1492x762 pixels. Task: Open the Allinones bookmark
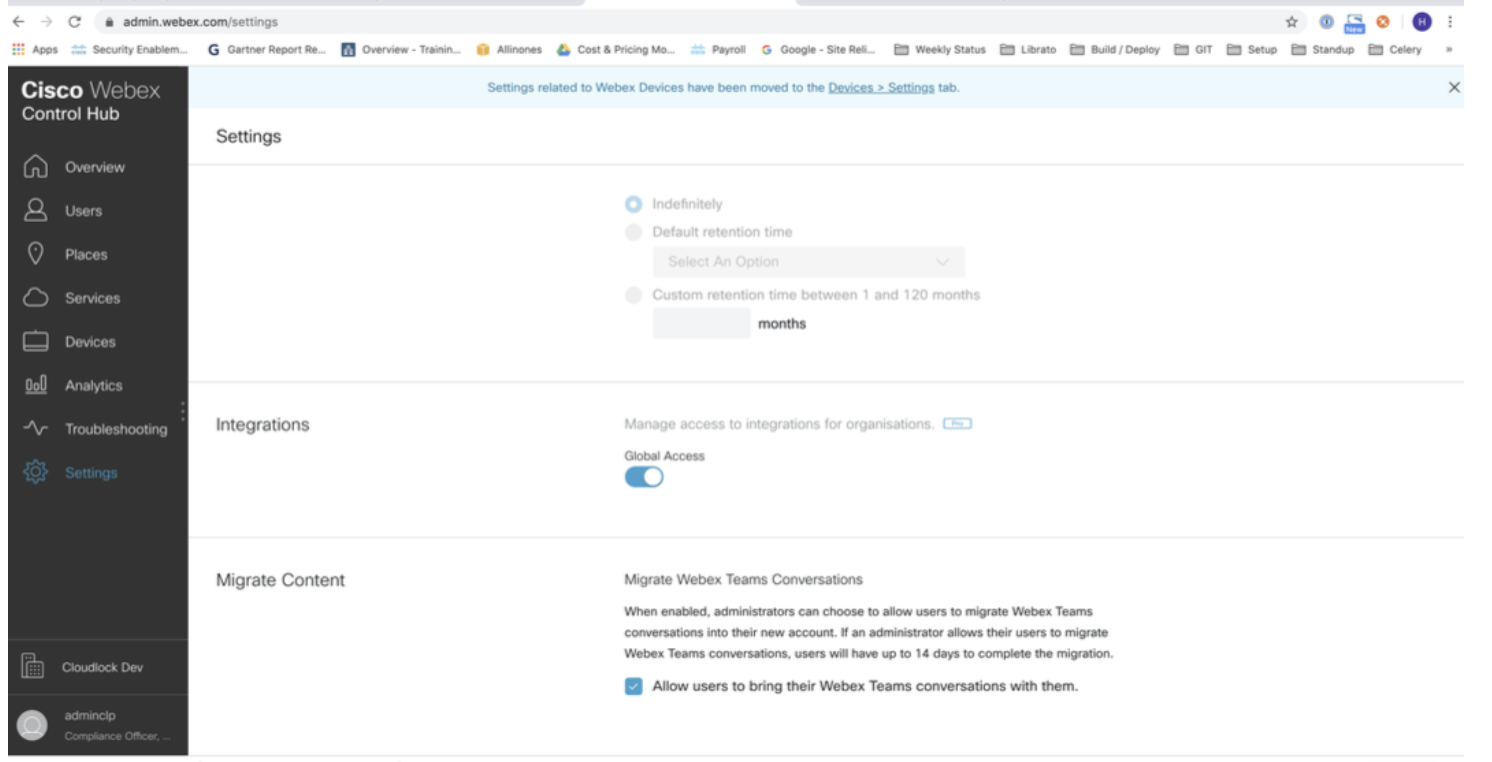509,49
